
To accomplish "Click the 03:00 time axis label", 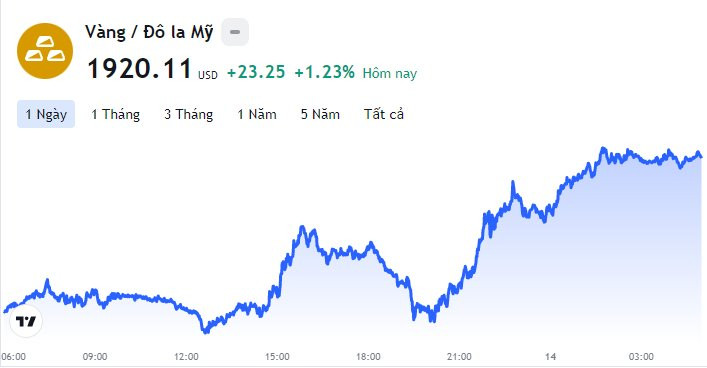I will [641, 357].
